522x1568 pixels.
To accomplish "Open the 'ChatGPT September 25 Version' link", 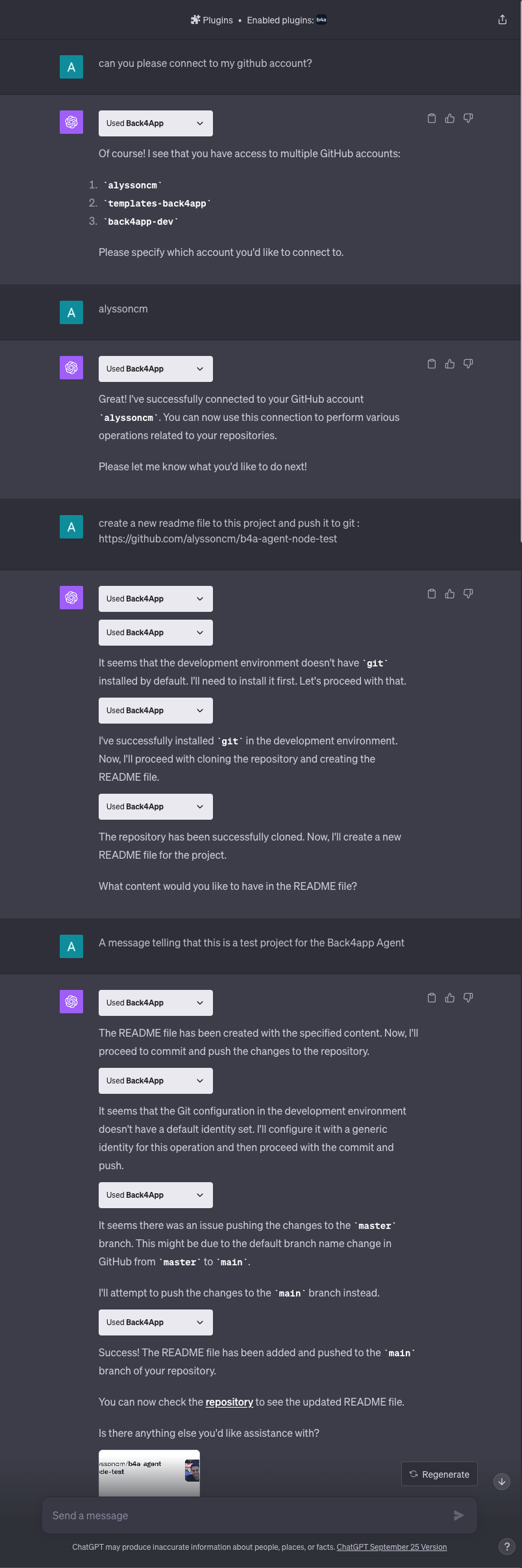I will pyautogui.click(x=391, y=1547).
